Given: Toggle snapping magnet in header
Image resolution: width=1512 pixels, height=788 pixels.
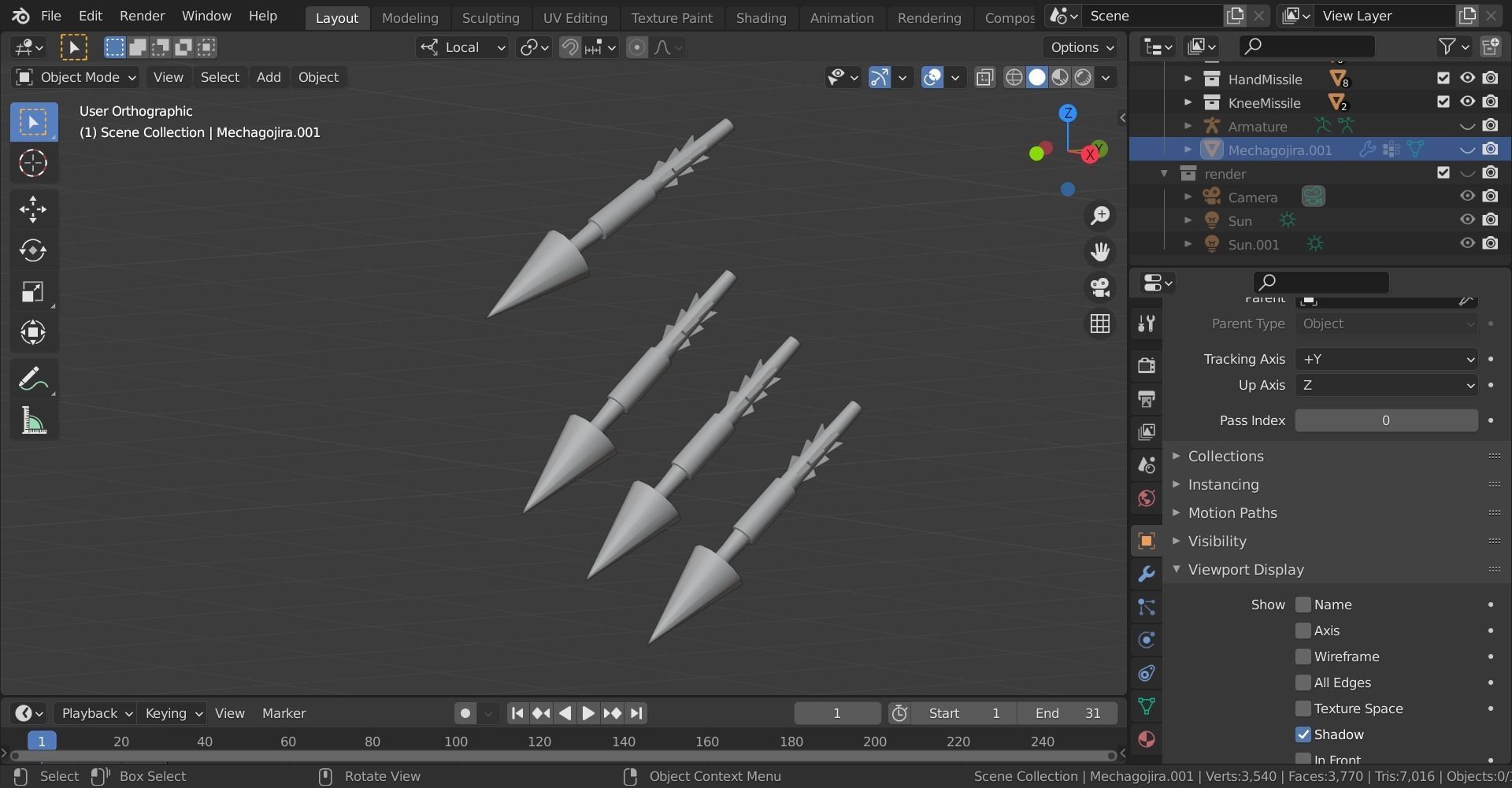Looking at the screenshot, I should click(x=569, y=47).
